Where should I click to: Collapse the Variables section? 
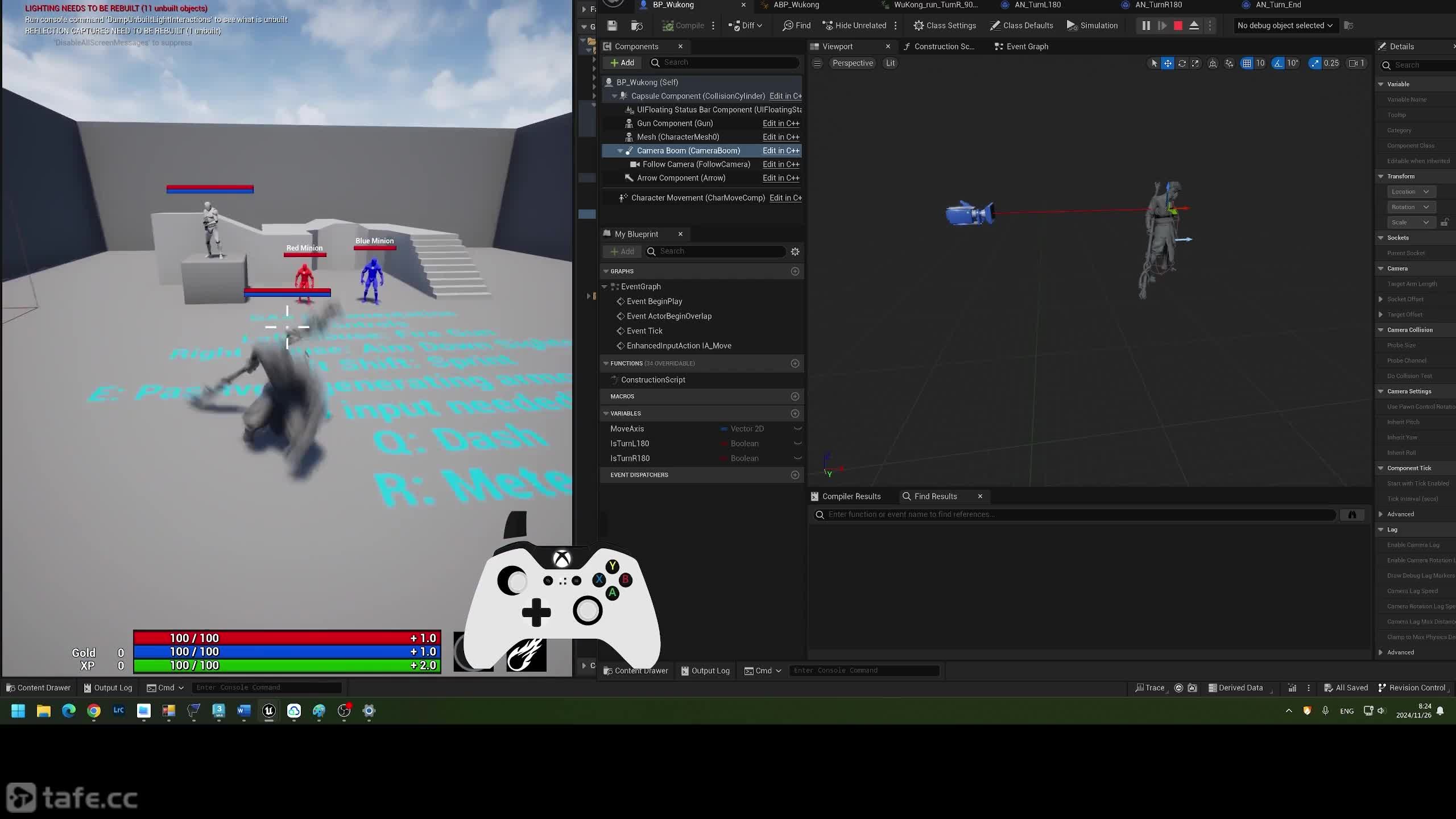(x=606, y=413)
